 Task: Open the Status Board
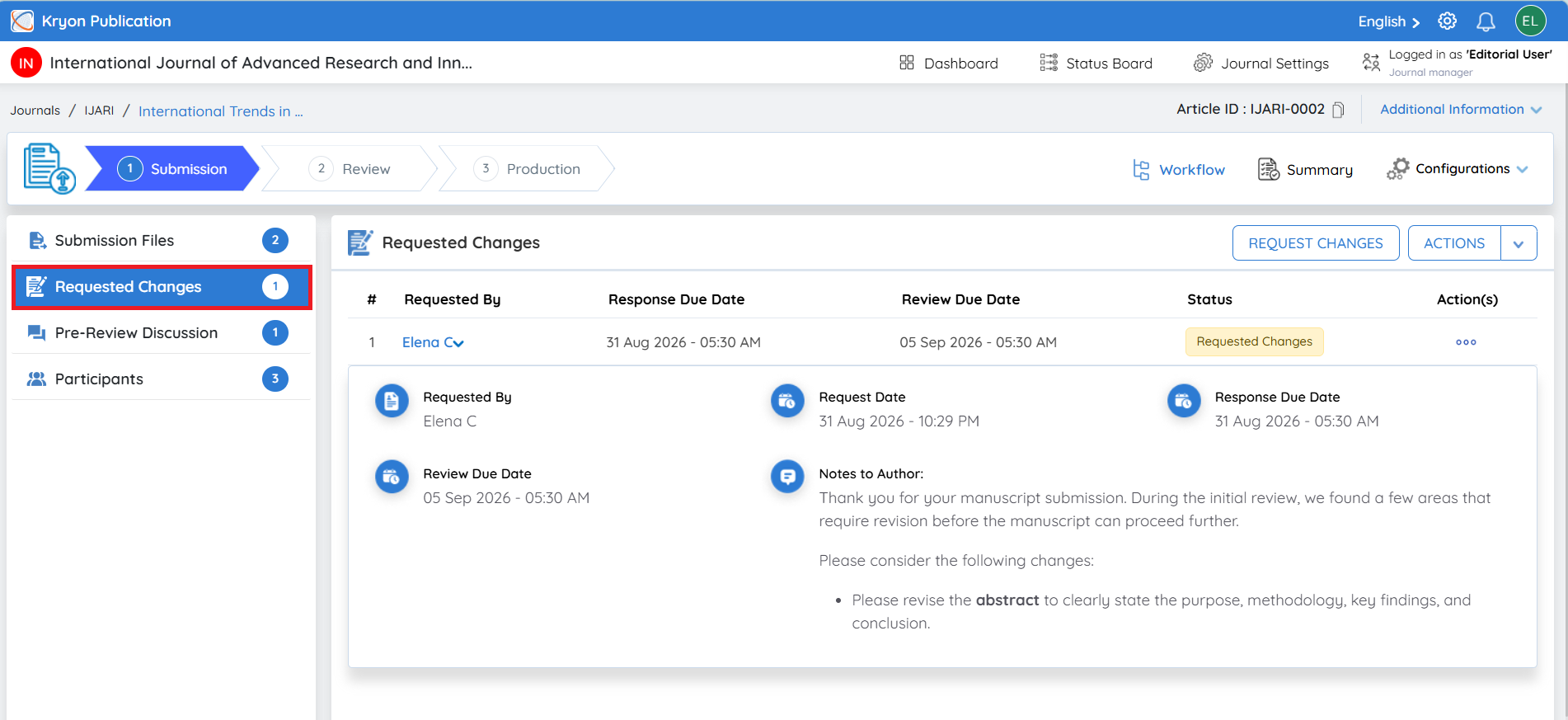pyautogui.click(x=1096, y=64)
